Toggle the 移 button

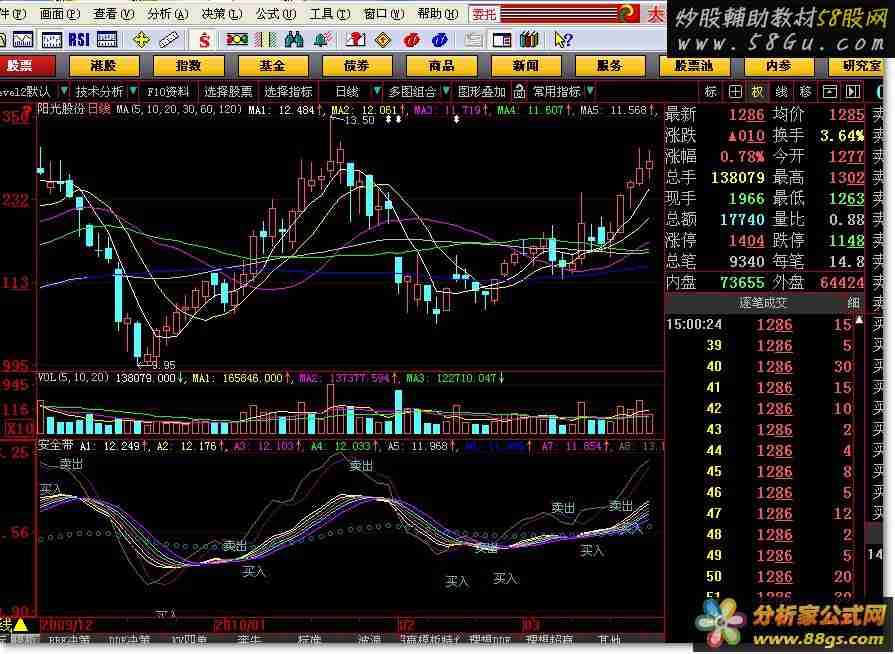[806, 91]
